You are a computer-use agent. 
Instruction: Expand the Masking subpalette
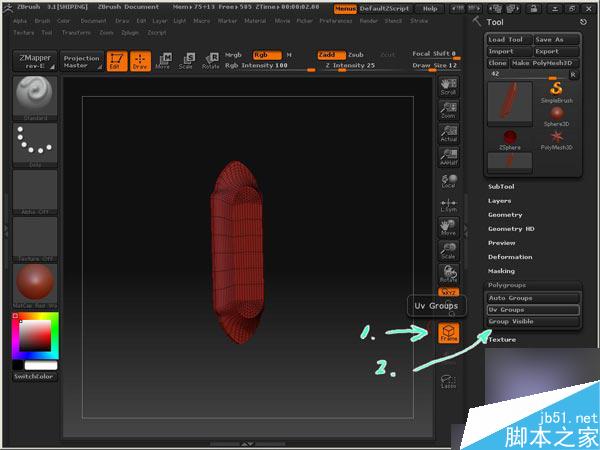(501, 271)
